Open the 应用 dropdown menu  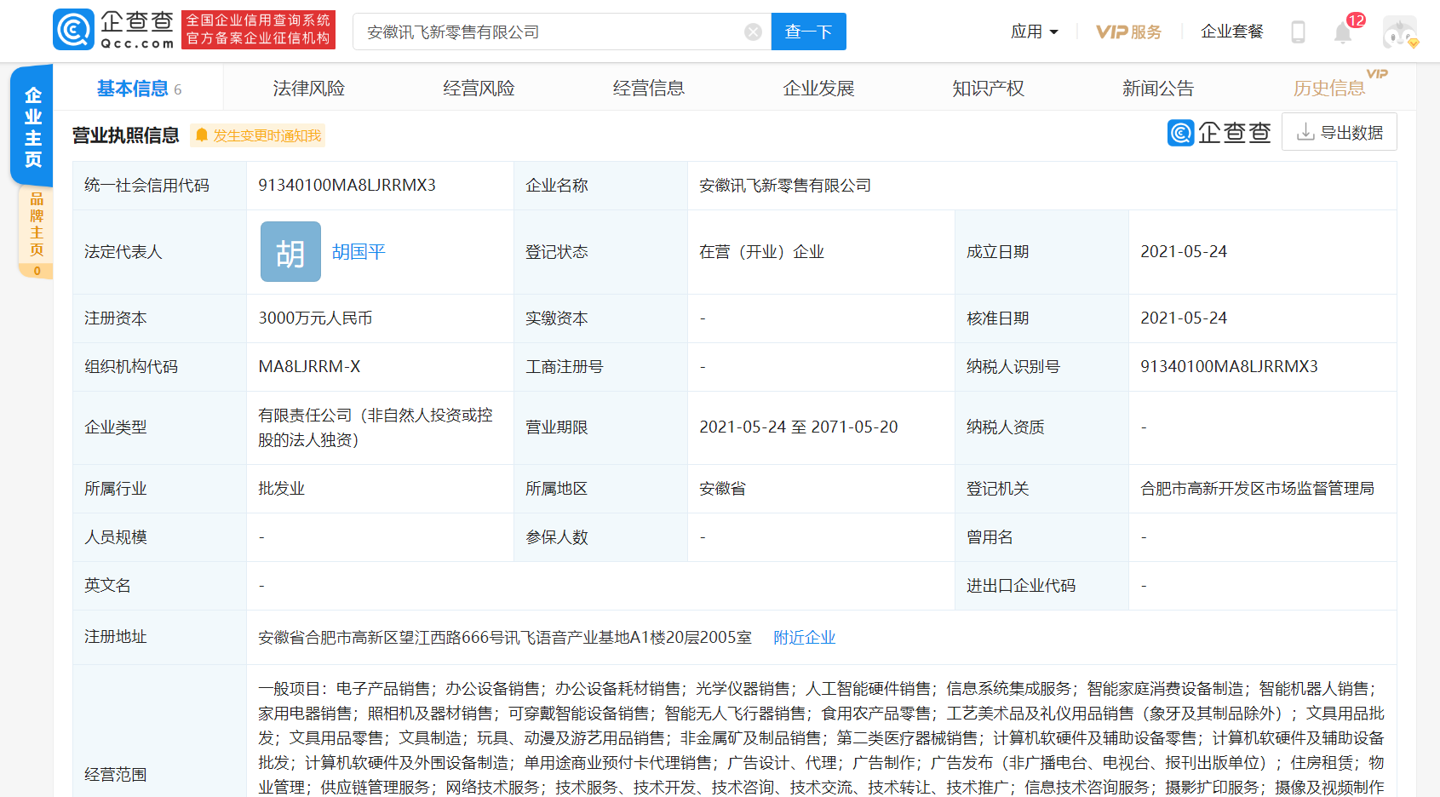[1033, 31]
